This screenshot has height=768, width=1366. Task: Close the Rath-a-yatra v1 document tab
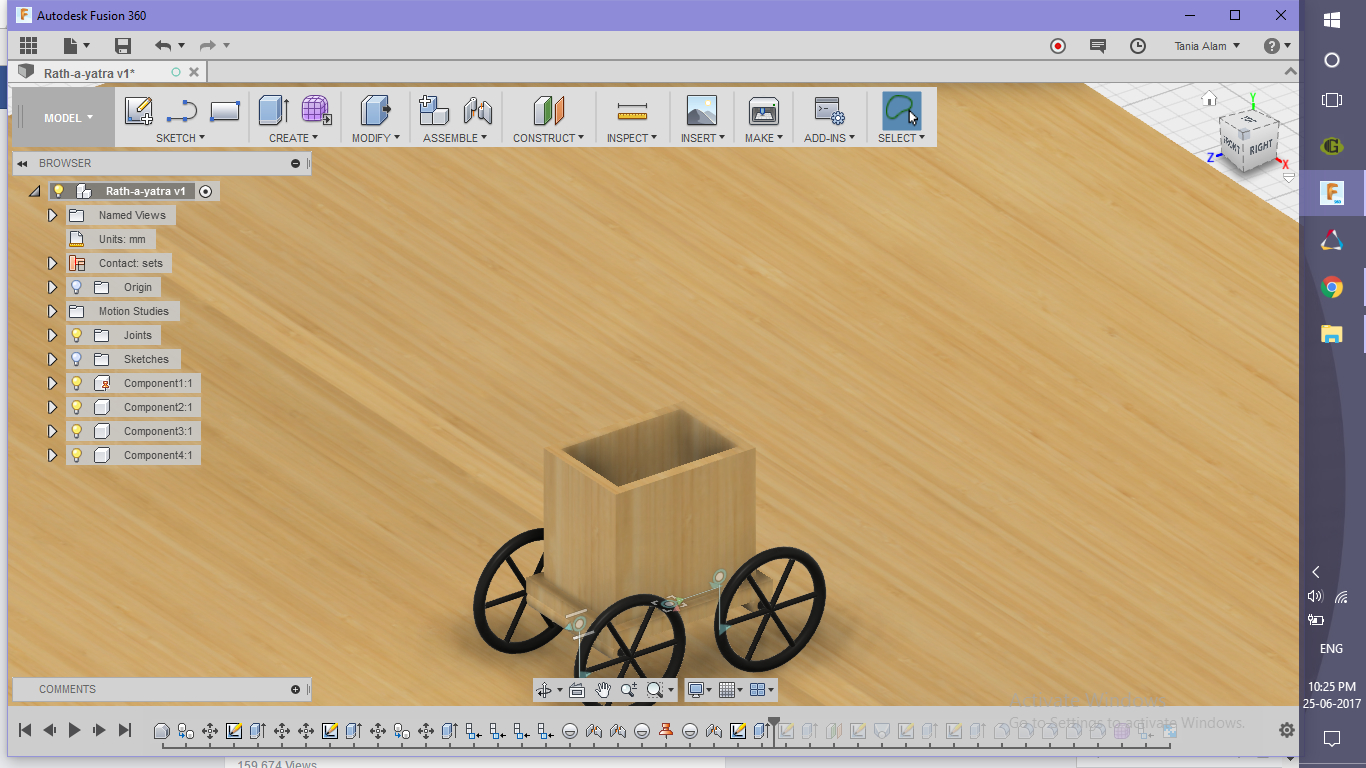[x=194, y=72]
